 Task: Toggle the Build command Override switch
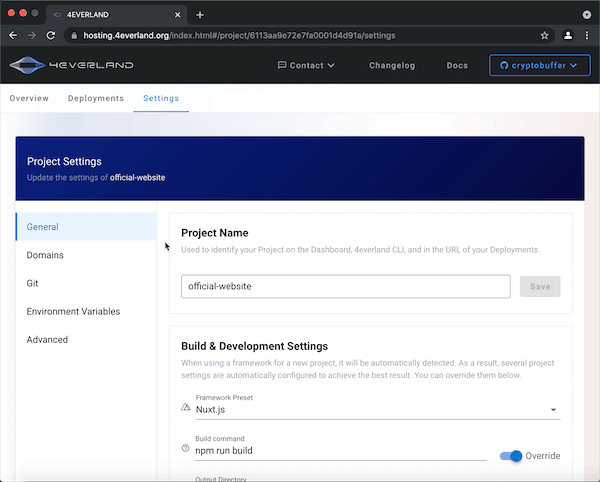511,456
